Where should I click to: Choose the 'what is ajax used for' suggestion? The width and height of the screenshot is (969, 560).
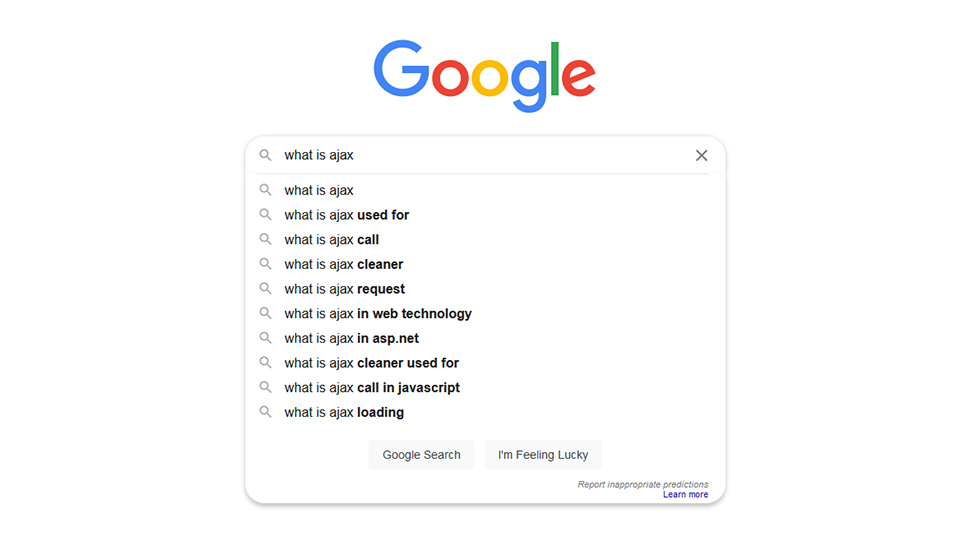[x=484, y=215]
